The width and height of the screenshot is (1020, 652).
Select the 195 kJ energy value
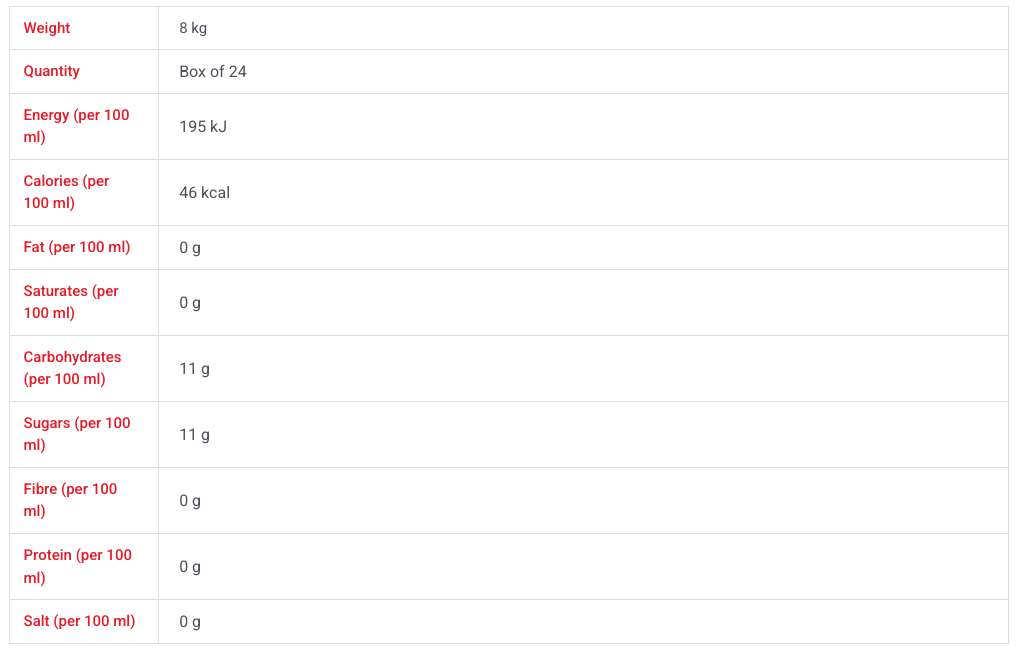203,126
